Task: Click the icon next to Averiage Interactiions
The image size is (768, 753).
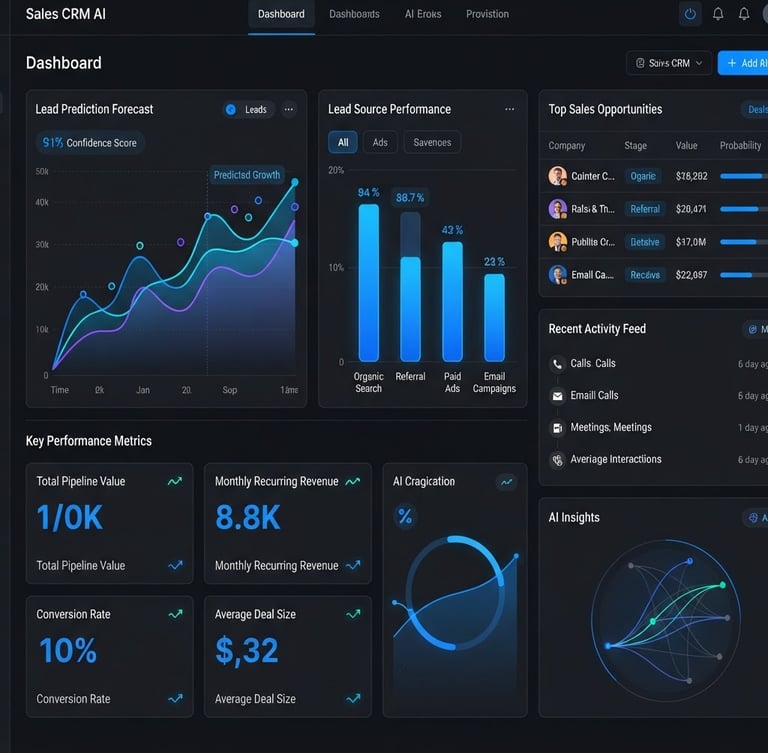Action: 557,460
